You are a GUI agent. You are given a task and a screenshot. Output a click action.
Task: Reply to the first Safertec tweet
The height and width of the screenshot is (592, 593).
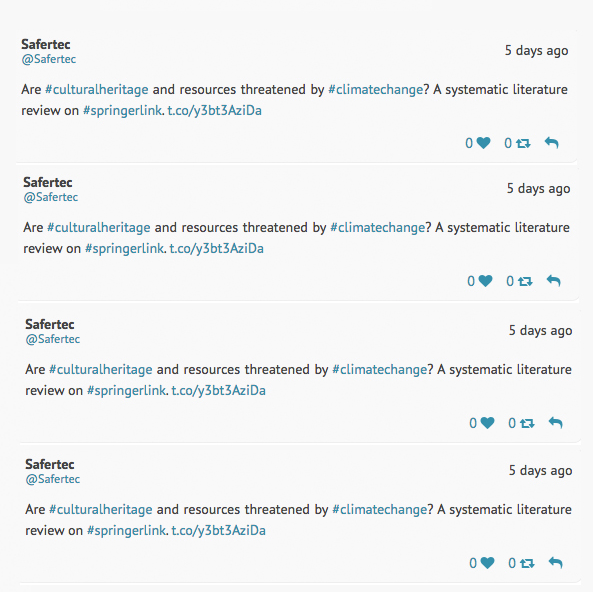pos(551,143)
